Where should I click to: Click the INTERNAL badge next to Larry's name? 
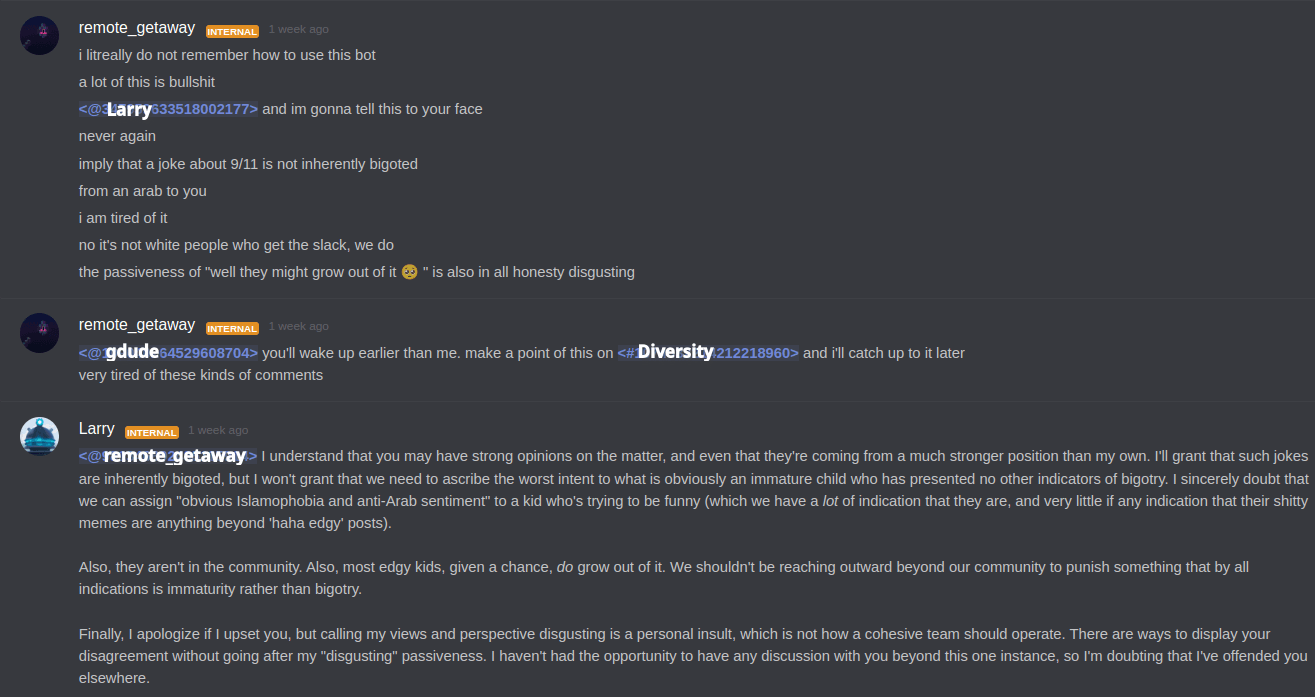(x=152, y=433)
